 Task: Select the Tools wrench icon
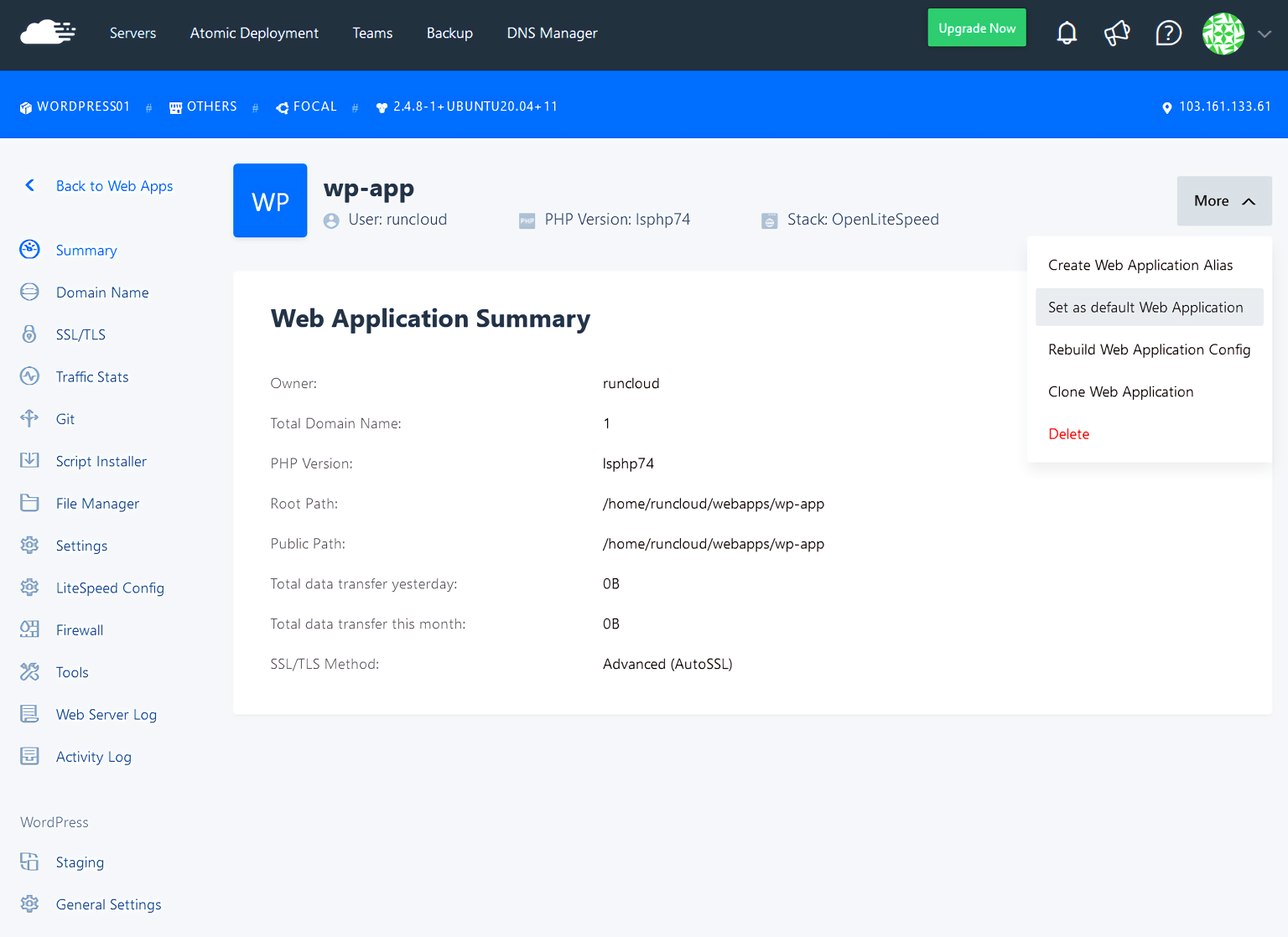pos(30,671)
